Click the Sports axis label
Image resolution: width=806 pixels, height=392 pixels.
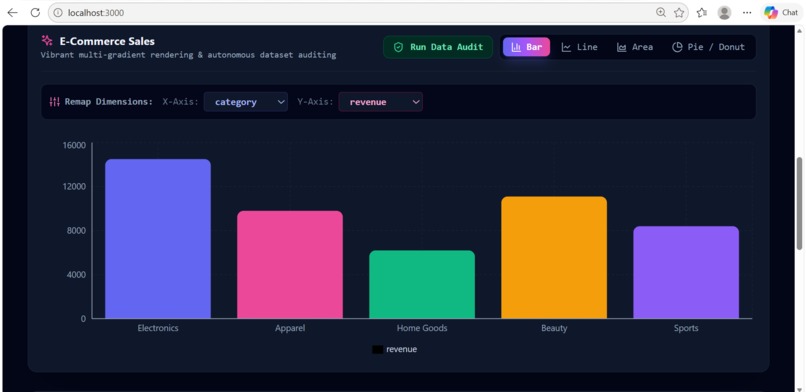(x=686, y=328)
